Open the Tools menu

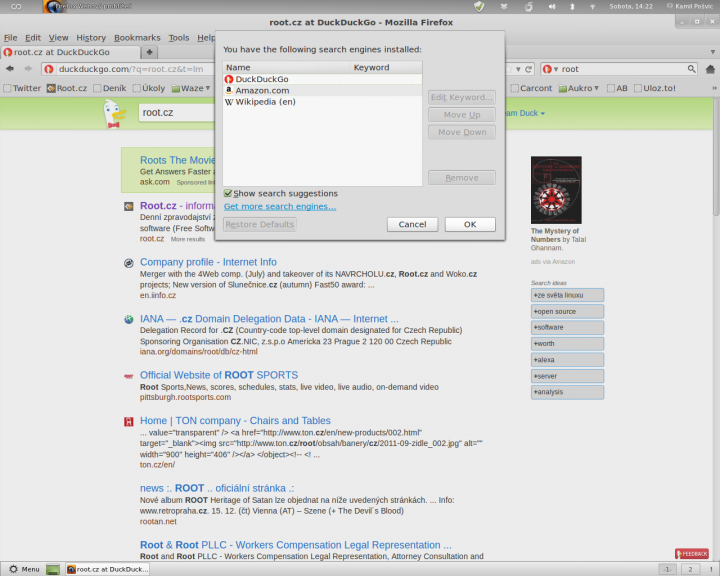[179, 38]
